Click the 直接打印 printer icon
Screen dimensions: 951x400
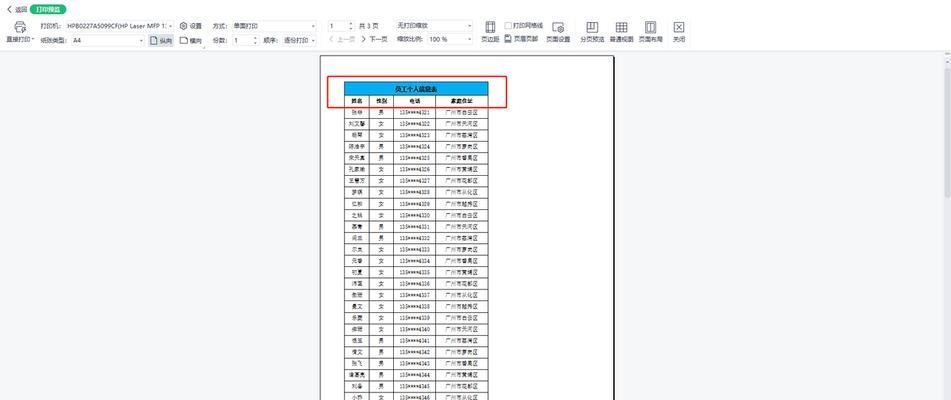click(x=20, y=27)
